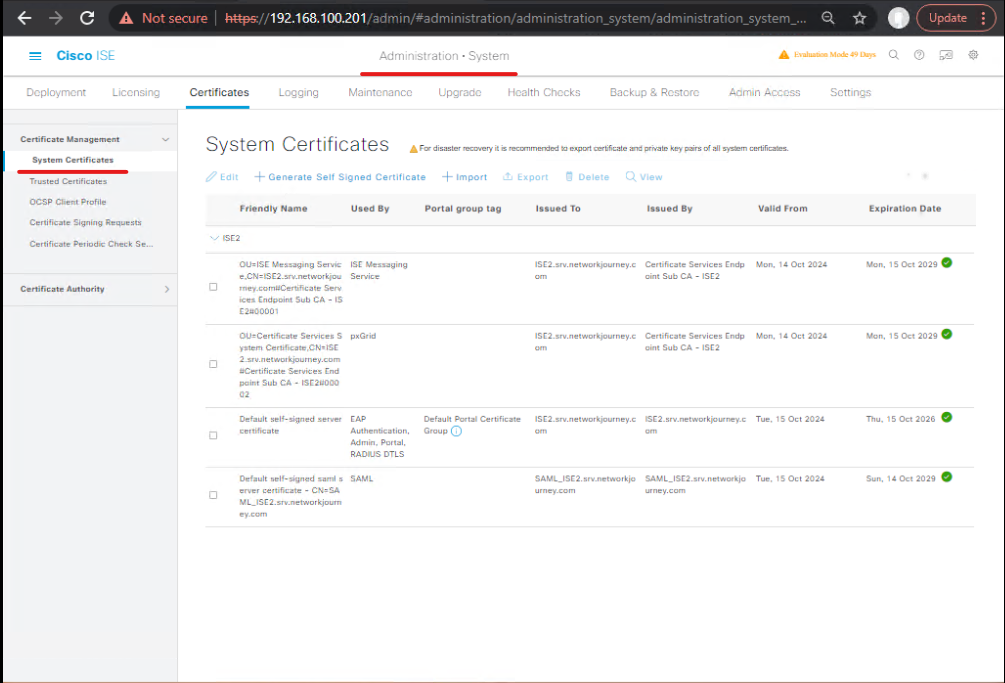Open Certificate Signing Requests in the sidebar

point(85,222)
